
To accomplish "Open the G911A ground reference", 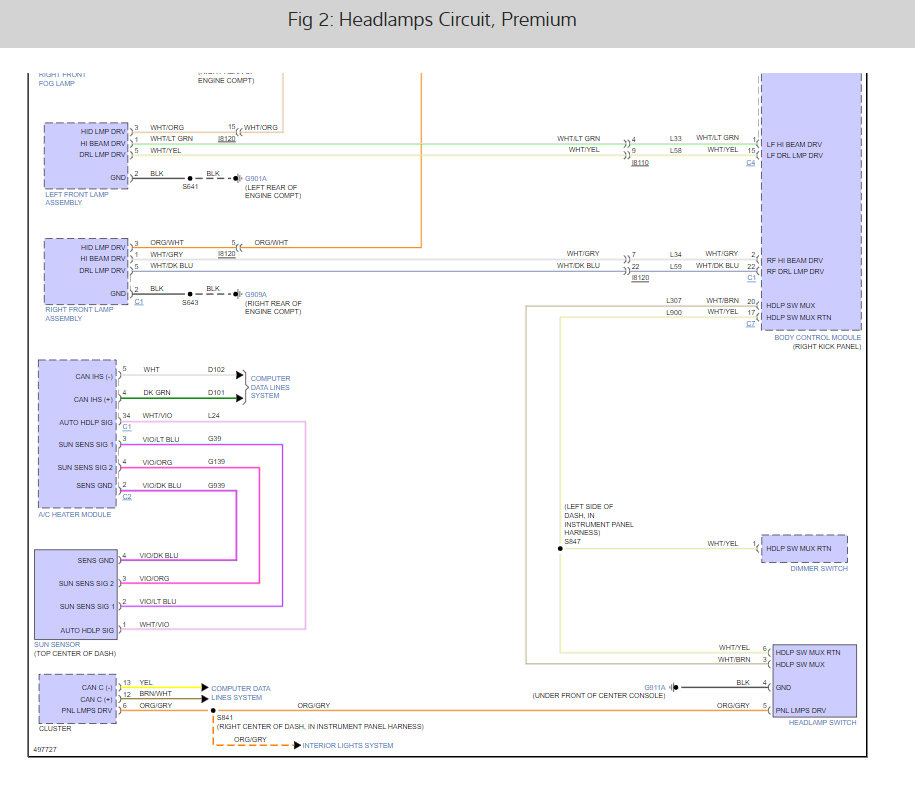I will click(655, 687).
